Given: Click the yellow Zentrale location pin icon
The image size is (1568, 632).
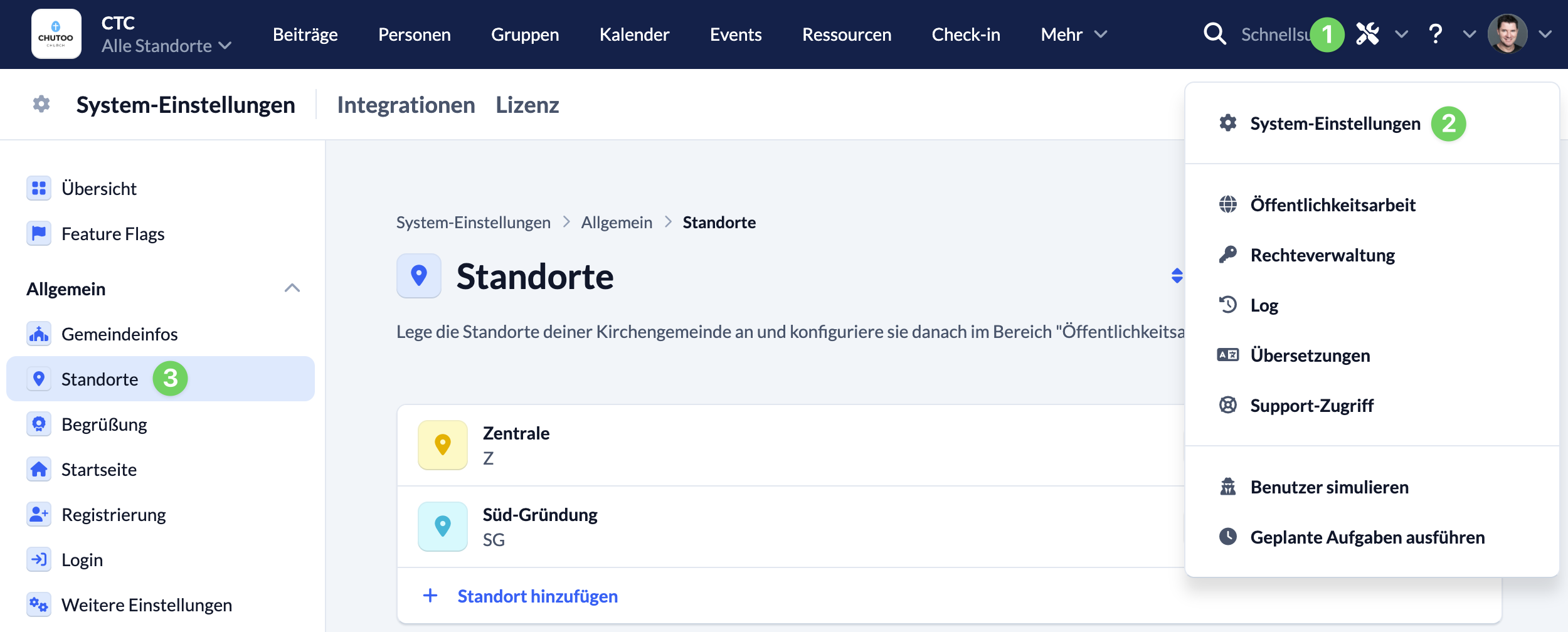Looking at the screenshot, I should pos(443,445).
